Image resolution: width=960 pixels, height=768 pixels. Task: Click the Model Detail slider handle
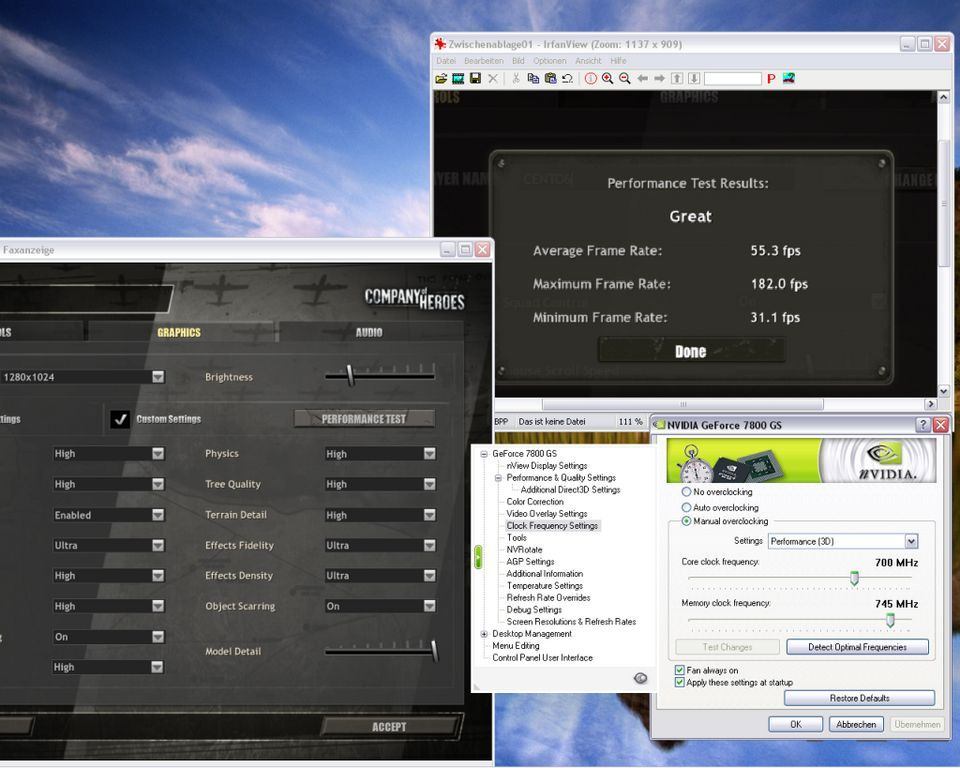(x=434, y=650)
